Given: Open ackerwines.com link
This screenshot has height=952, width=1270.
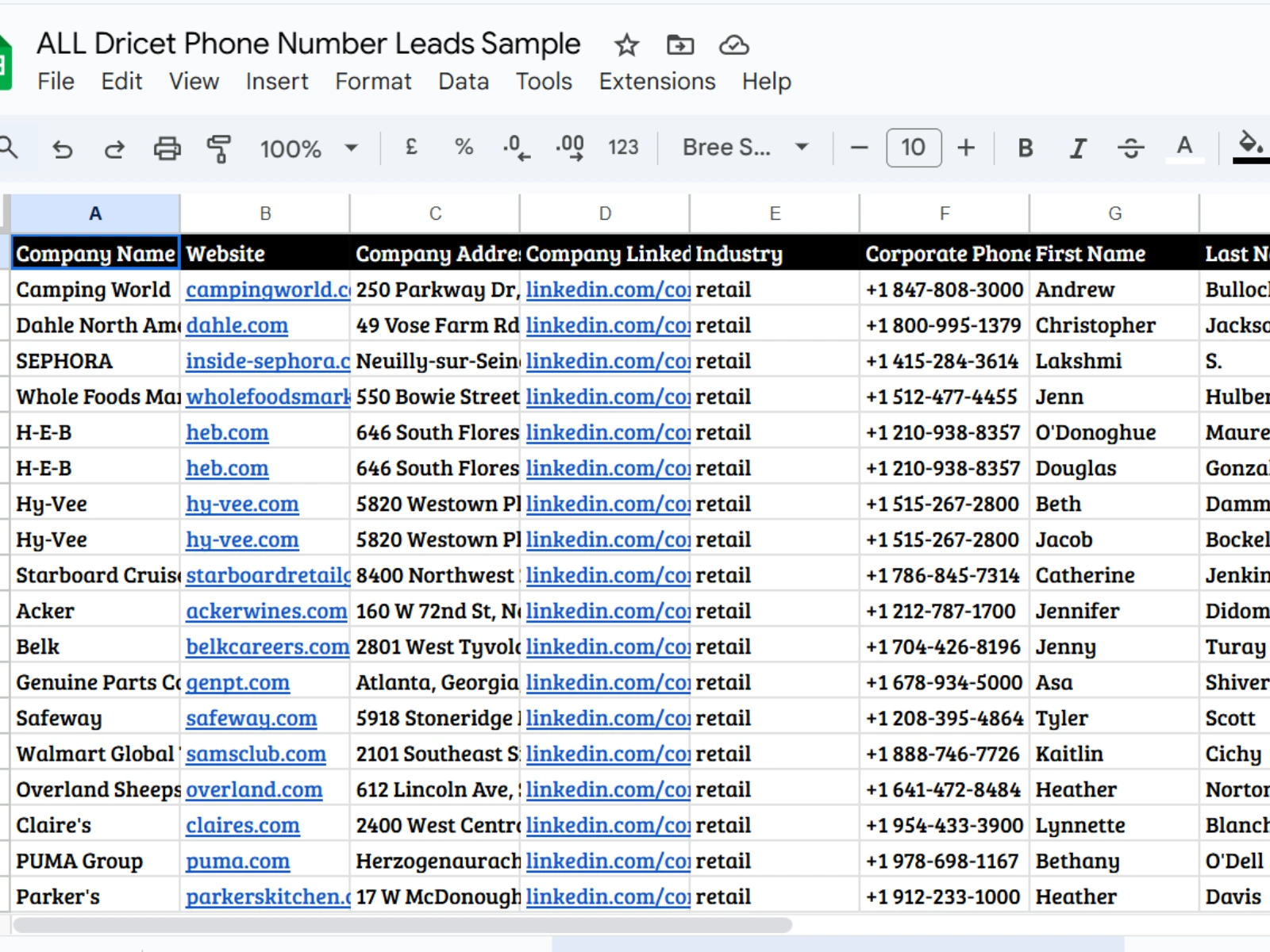Looking at the screenshot, I should (267, 612).
